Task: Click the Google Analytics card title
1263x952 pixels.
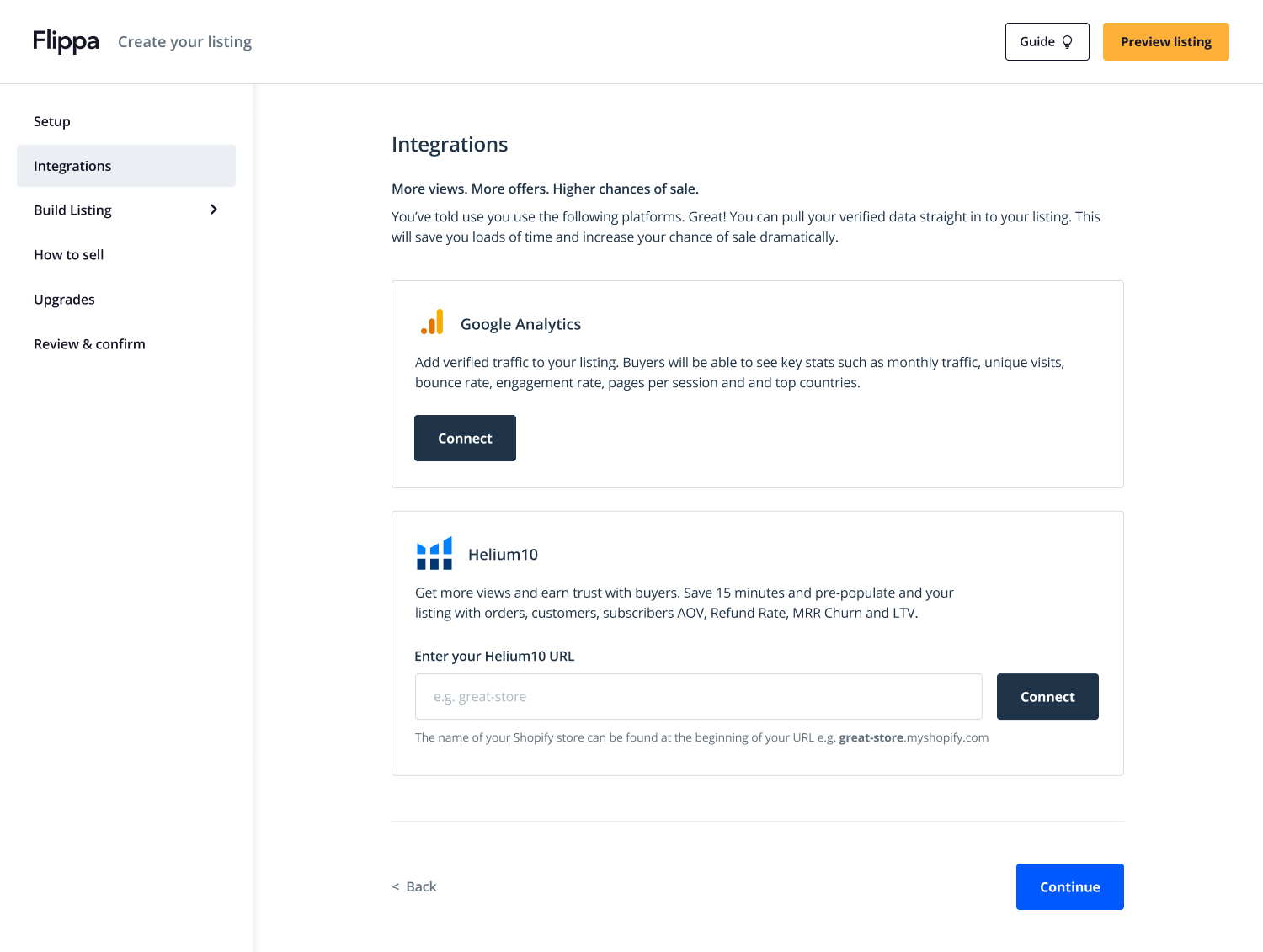Action: click(520, 324)
